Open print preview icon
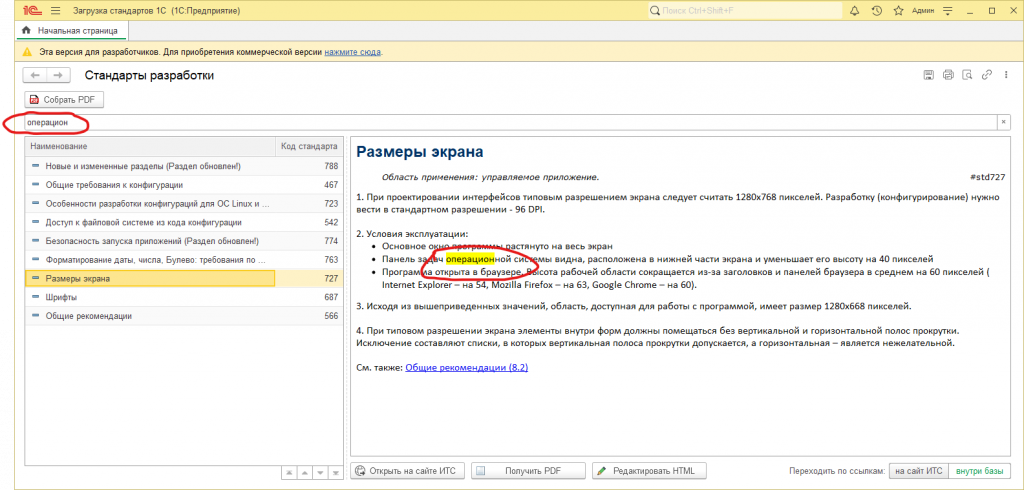Image resolution: width=1024 pixels, height=490 pixels. point(968,74)
